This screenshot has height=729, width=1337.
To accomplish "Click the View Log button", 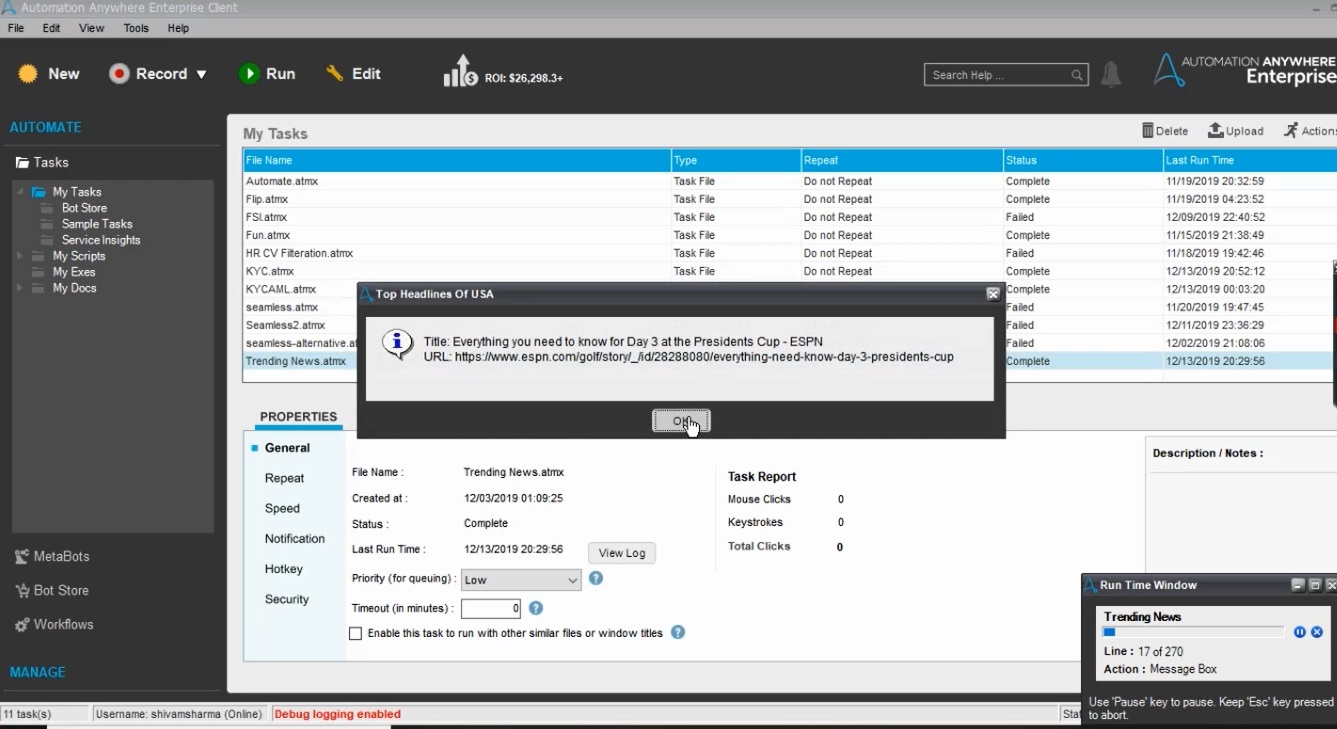I will coord(622,553).
